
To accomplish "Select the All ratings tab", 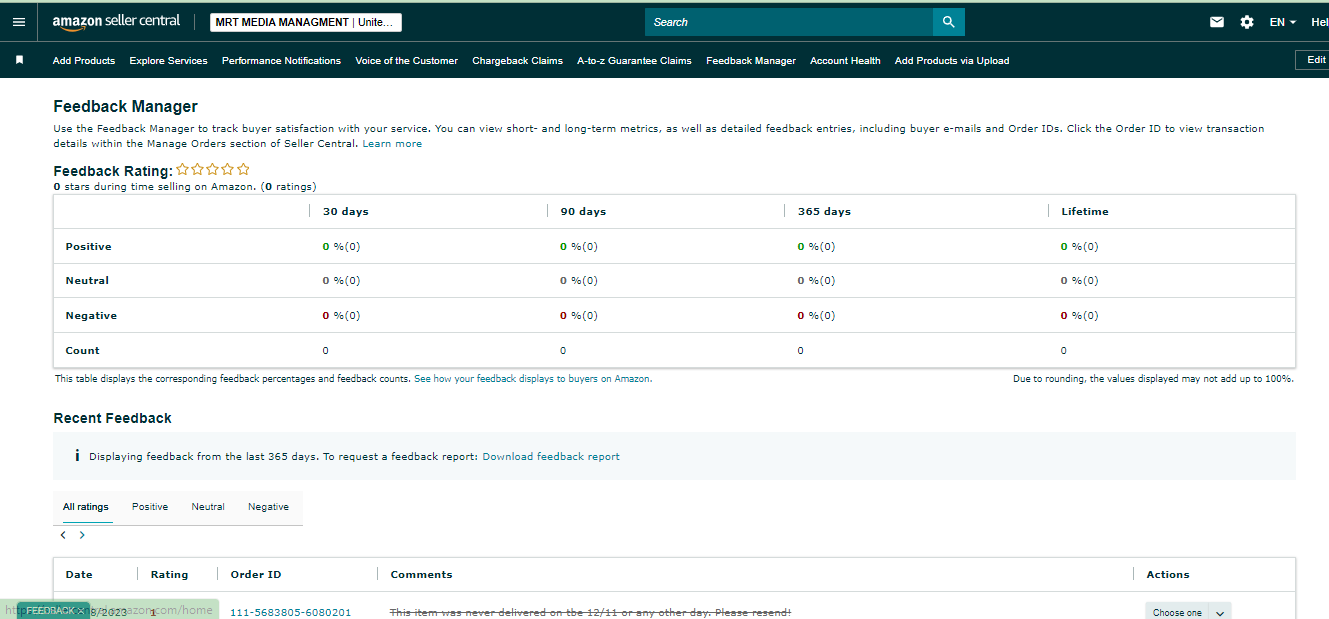I will [86, 507].
